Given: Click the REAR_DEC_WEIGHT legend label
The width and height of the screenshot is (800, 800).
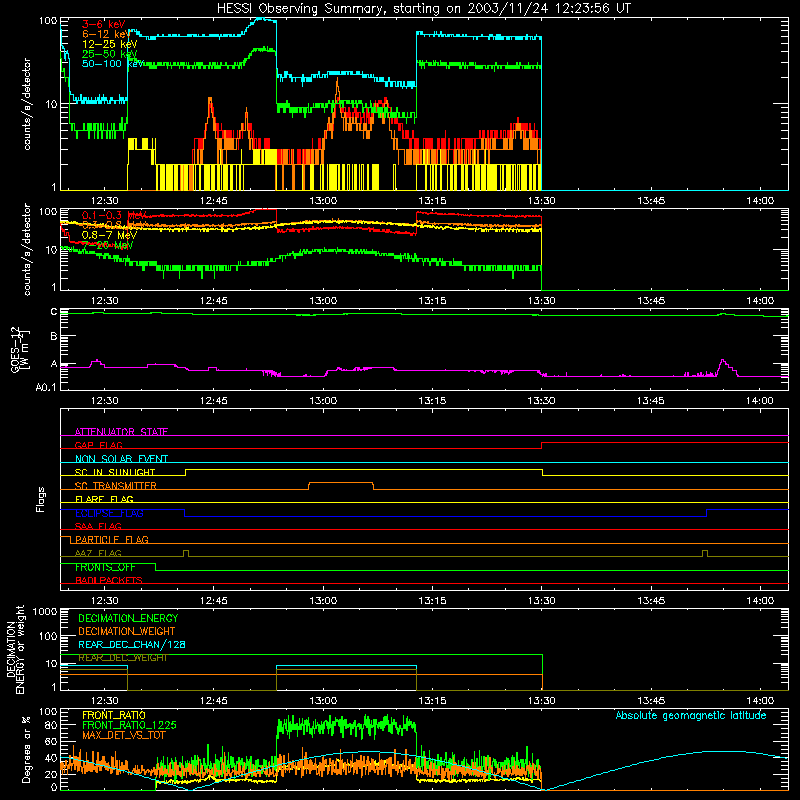Looking at the screenshot, I should 123,658.
